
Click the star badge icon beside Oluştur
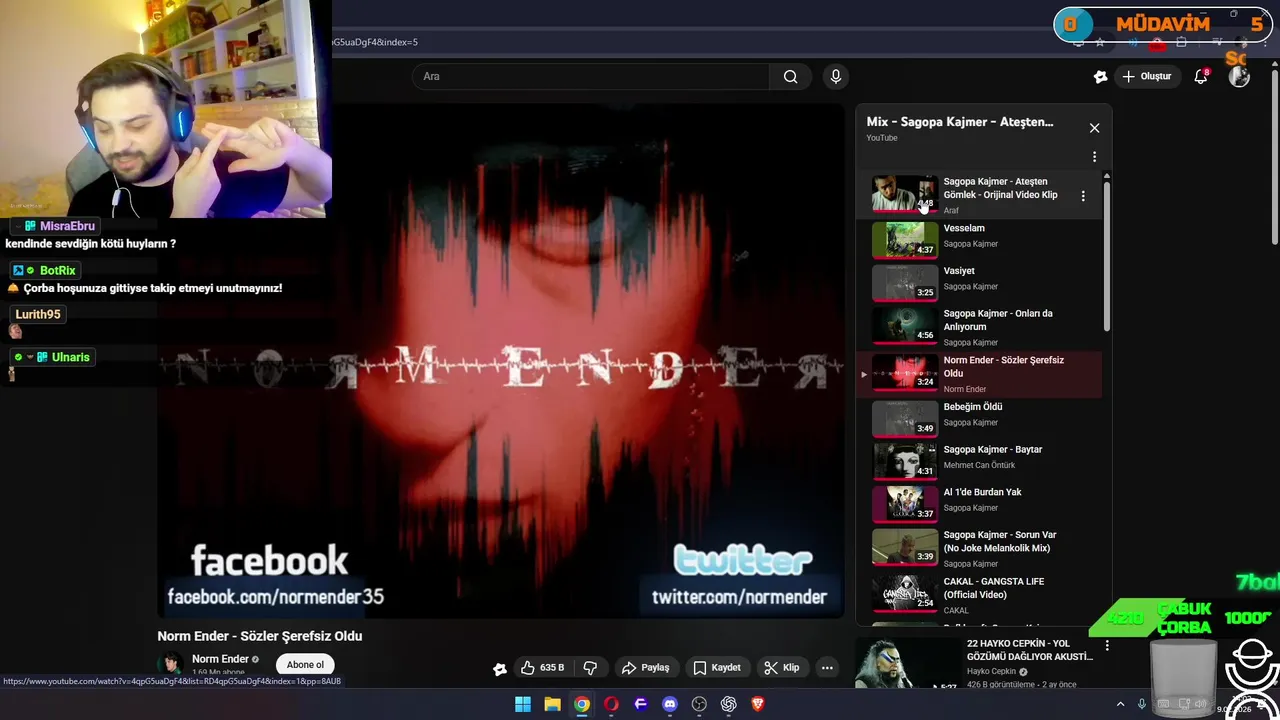[x=1100, y=77]
